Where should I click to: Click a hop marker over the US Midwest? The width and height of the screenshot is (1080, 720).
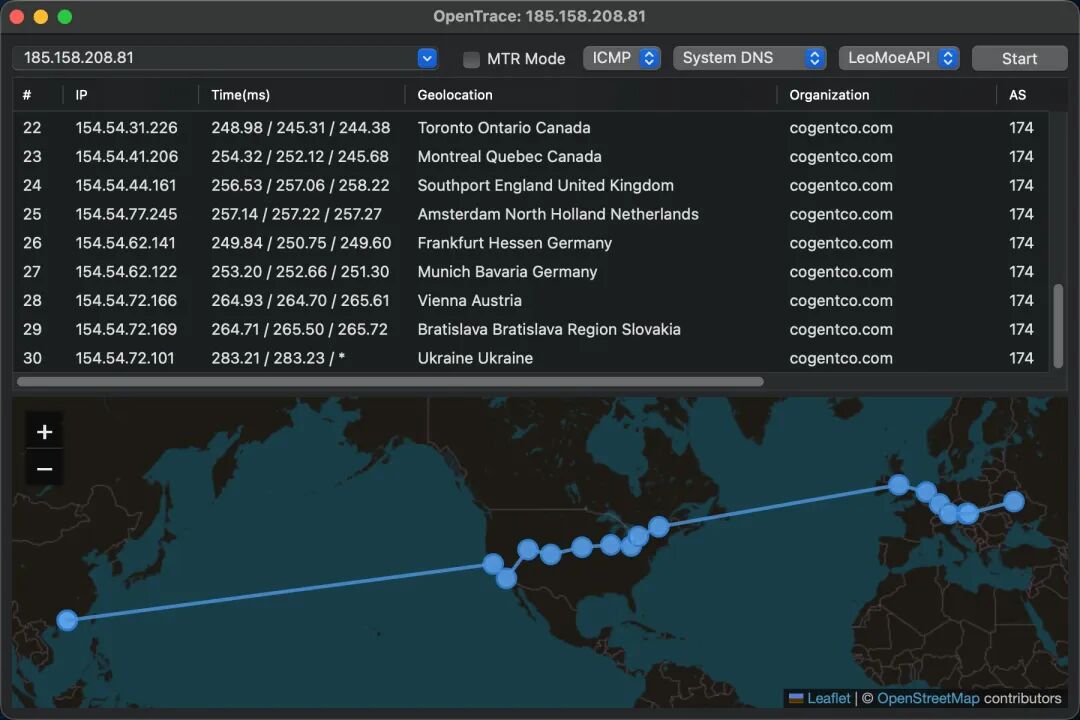pos(581,547)
